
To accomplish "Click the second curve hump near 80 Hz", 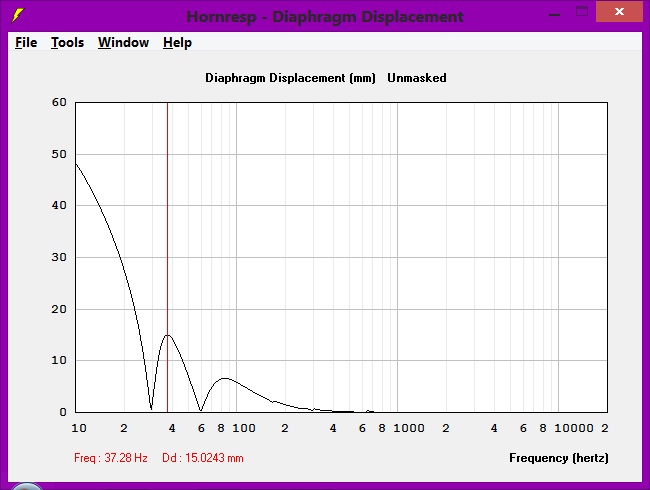I will tap(225, 378).
